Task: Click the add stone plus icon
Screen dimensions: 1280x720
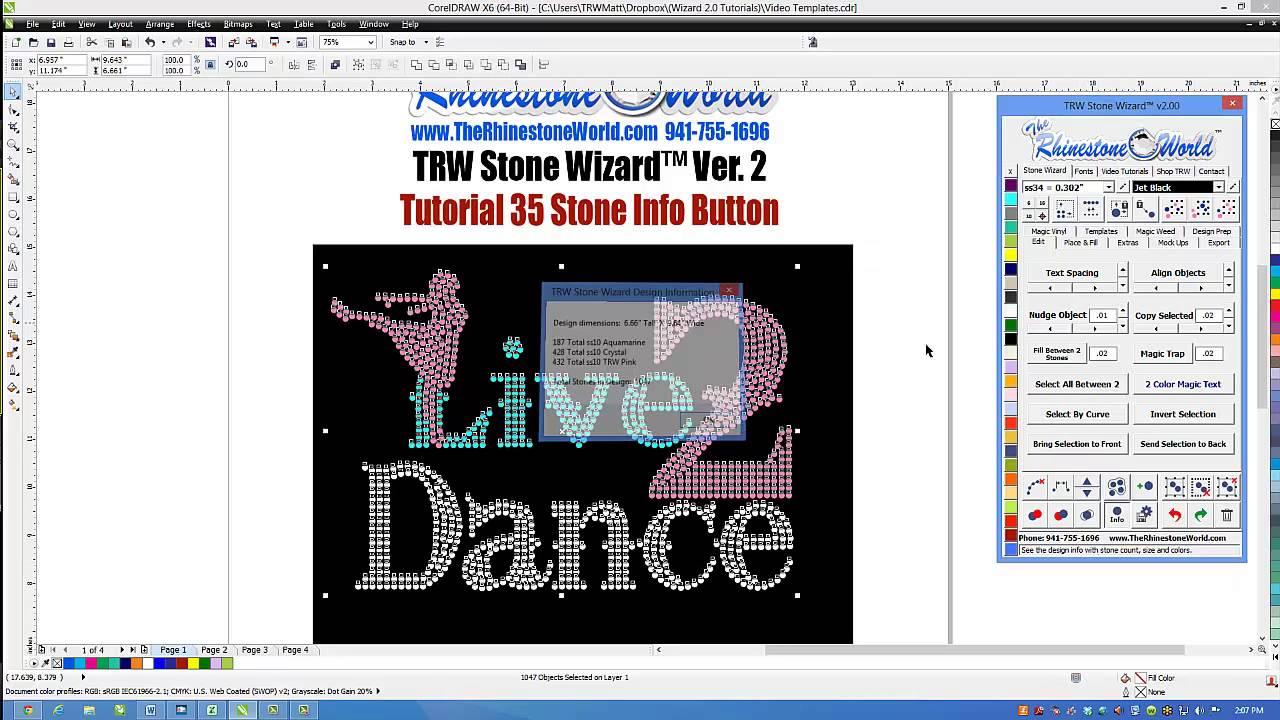Action: click(x=1144, y=487)
